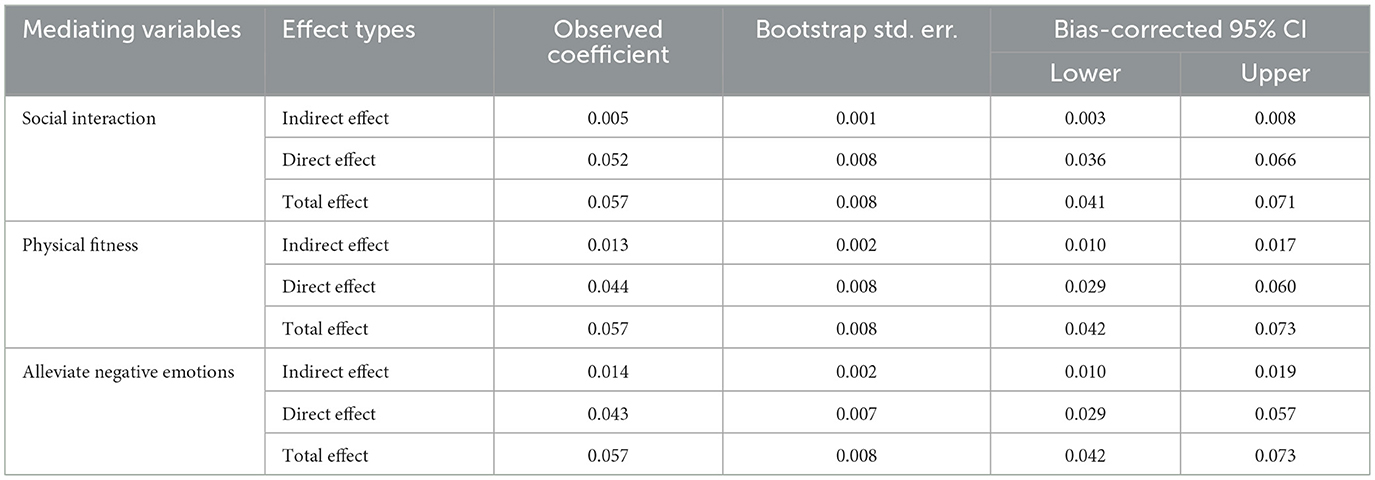Select the Physical fitness row label
This screenshot has height=480, width=1375.
[x=79, y=245]
